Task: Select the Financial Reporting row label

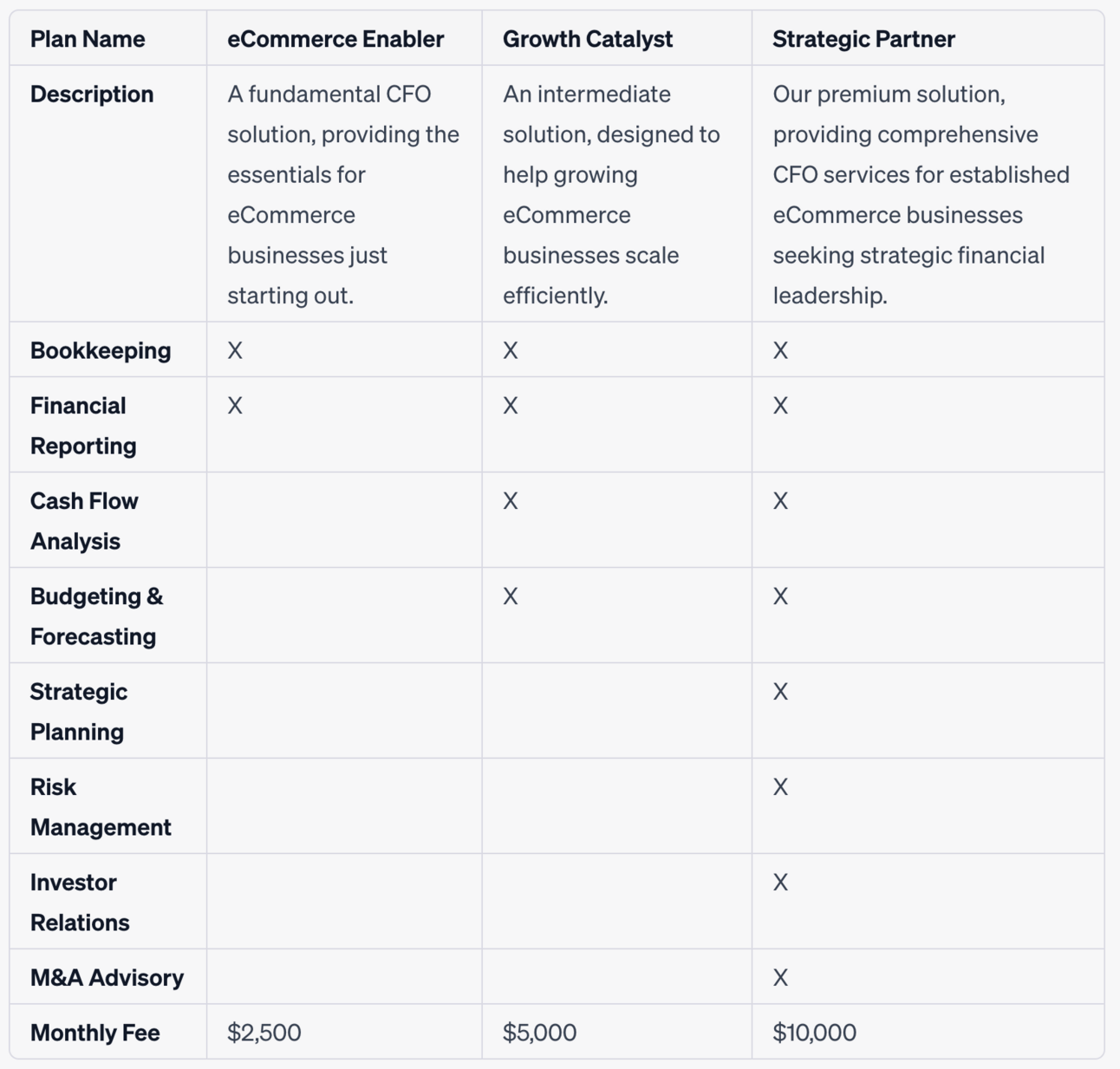Action: tap(83, 426)
